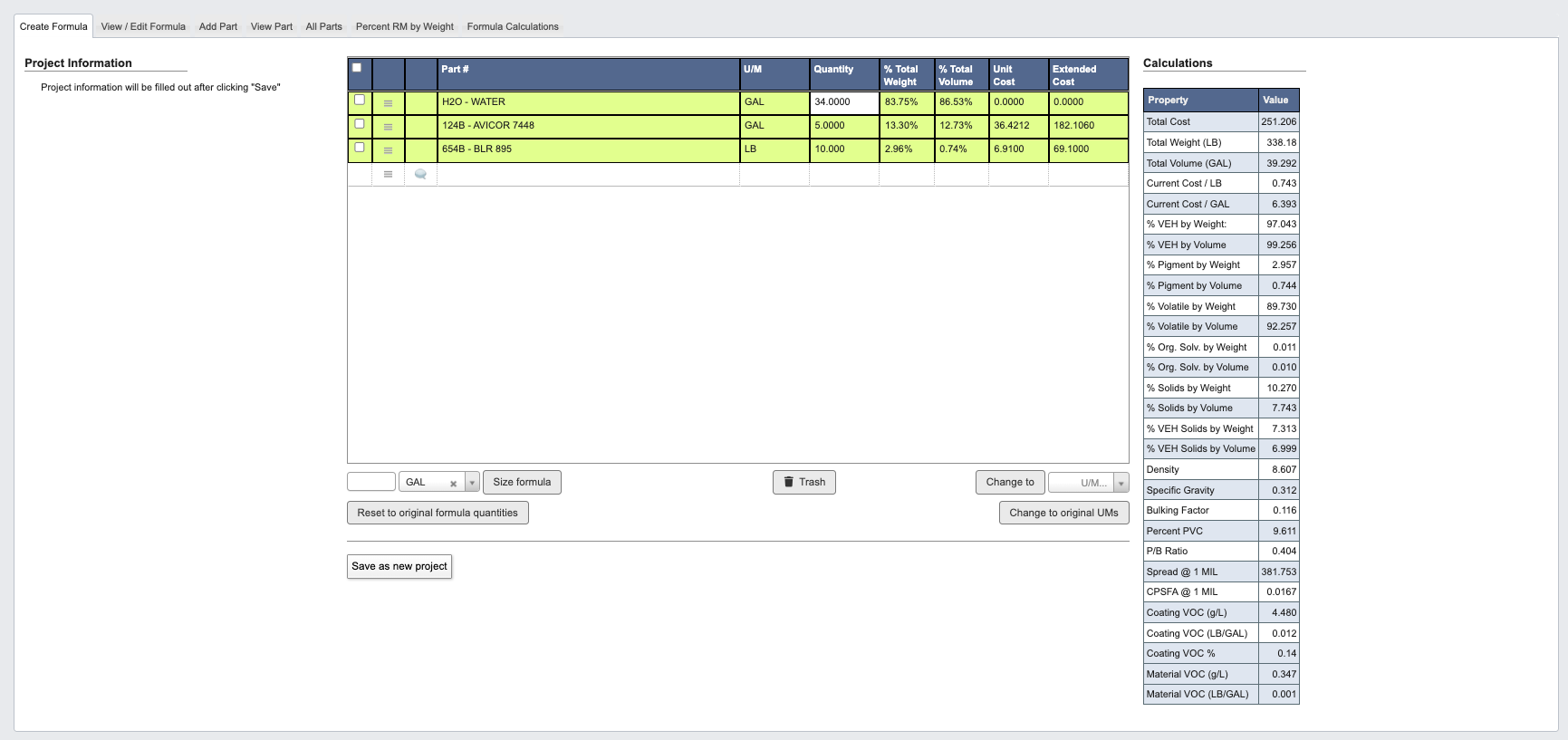The width and height of the screenshot is (1568, 740).
Task: Open the Formula Calculations tab
Action: click(513, 26)
